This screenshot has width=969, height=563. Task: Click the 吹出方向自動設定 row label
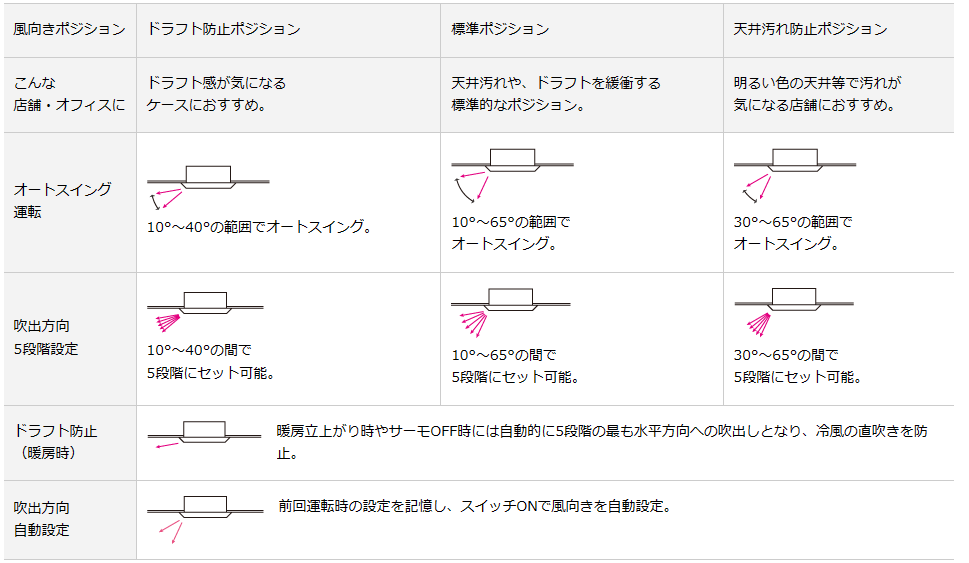tap(41, 519)
